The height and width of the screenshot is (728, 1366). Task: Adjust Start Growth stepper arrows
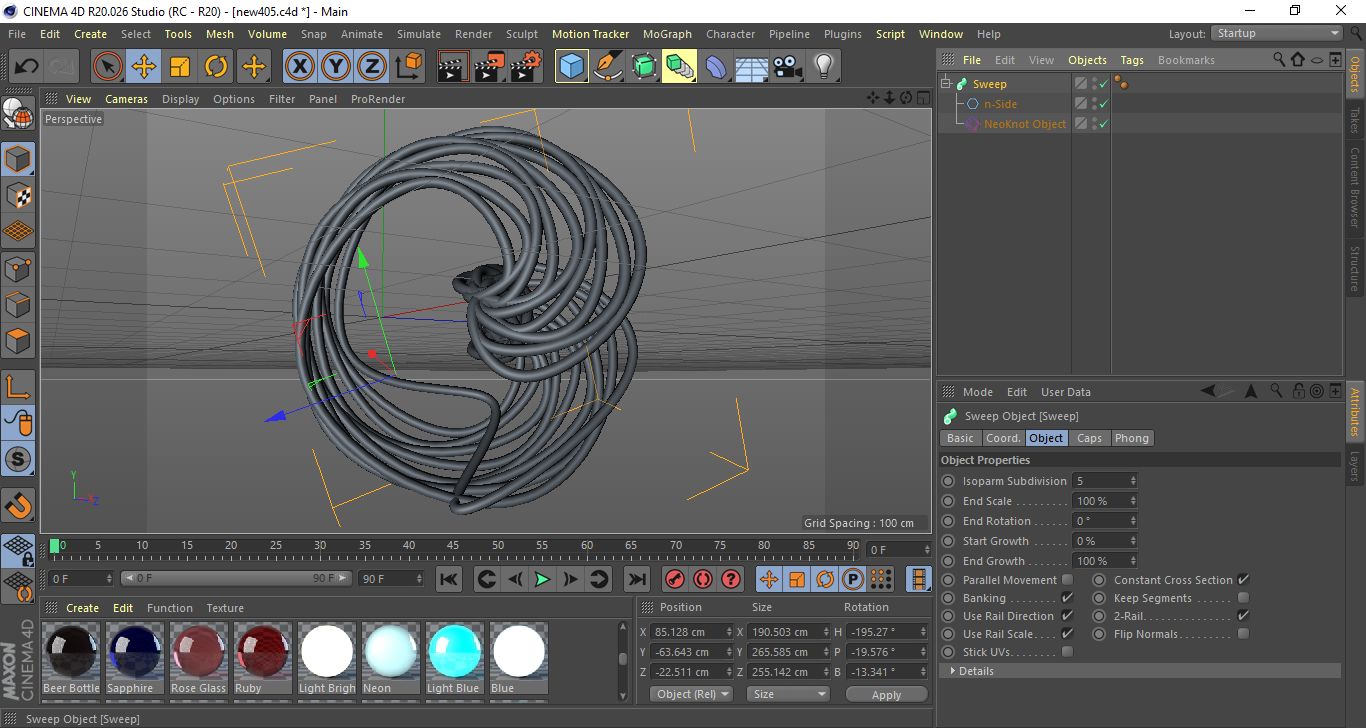tap(1133, 541)
